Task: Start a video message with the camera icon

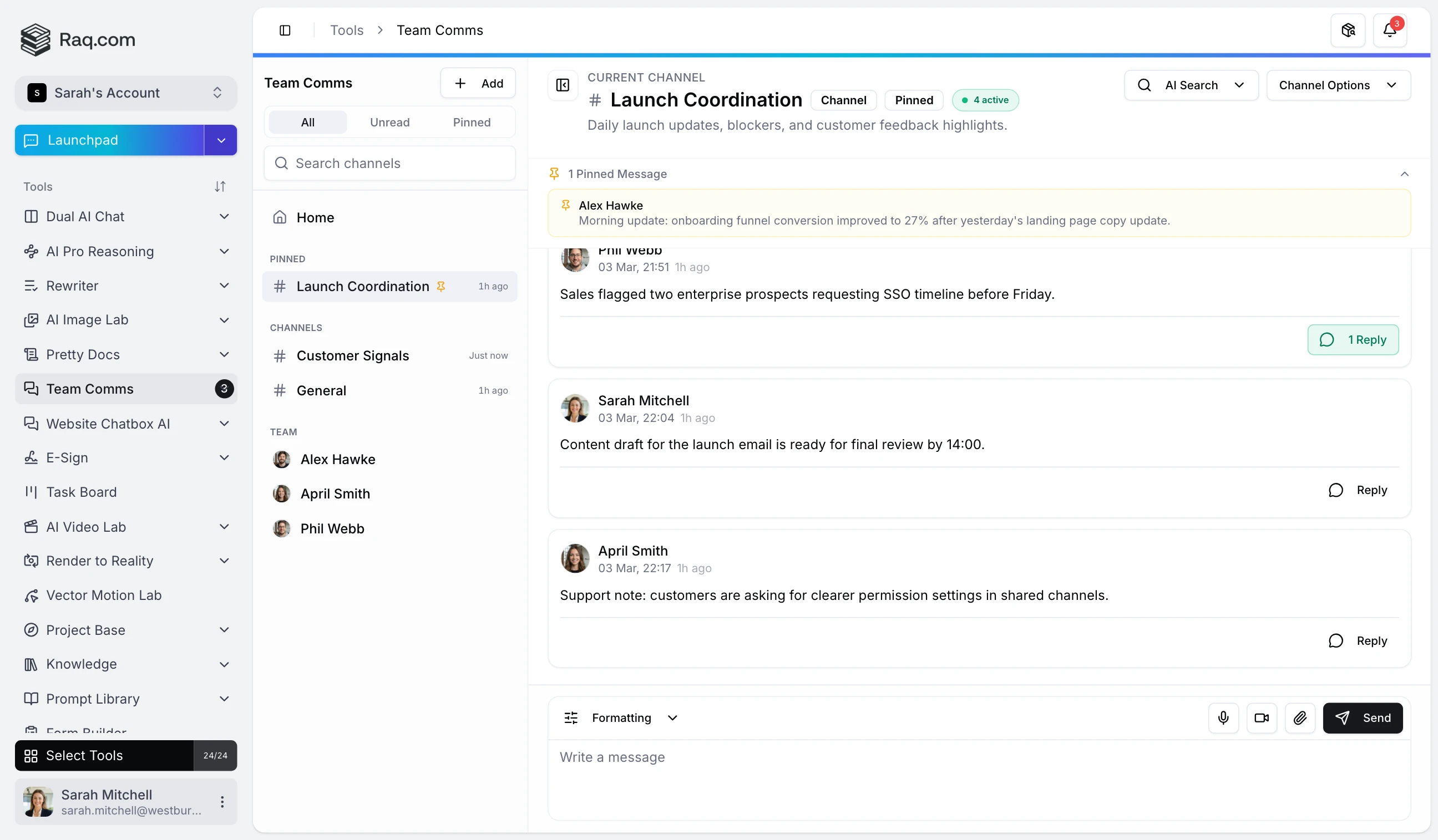Action: click(1262, 718)
